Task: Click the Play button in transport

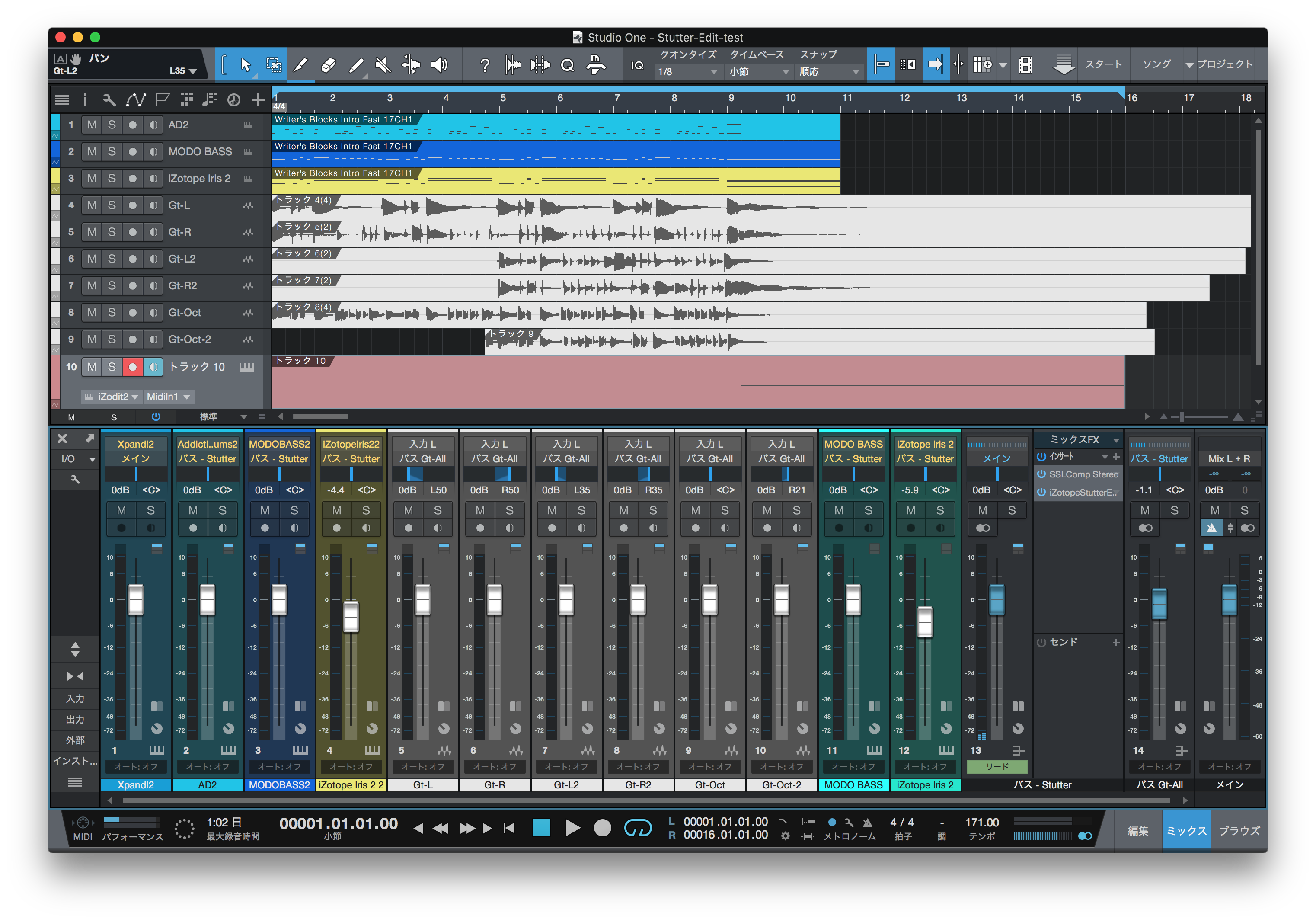Action: pos(572,827)
